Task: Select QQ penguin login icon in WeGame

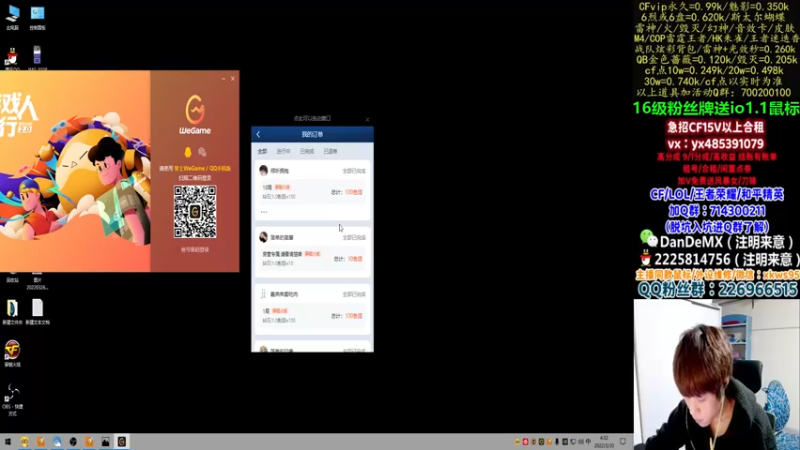Action: coord(188,152)
